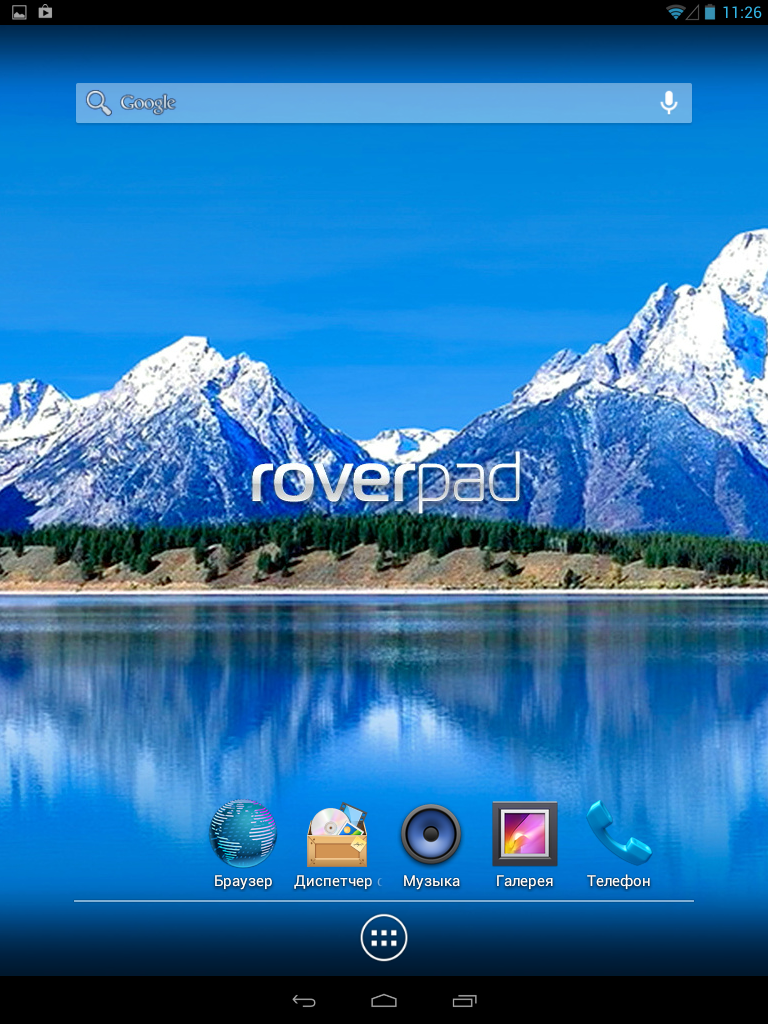Tap the image notification icon
The width and height of the screenshot is (768, 1024).
(19, 12)
